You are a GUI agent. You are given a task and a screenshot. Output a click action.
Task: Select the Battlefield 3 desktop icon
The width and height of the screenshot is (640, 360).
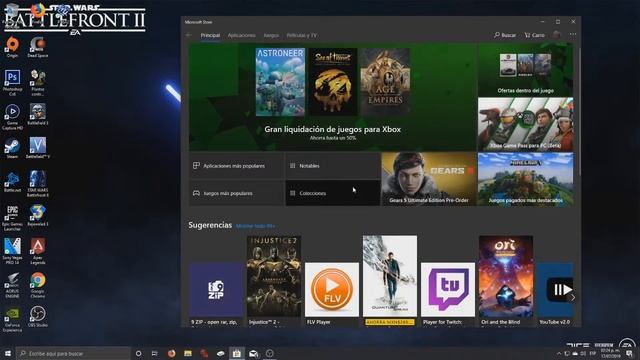(38, 114)
